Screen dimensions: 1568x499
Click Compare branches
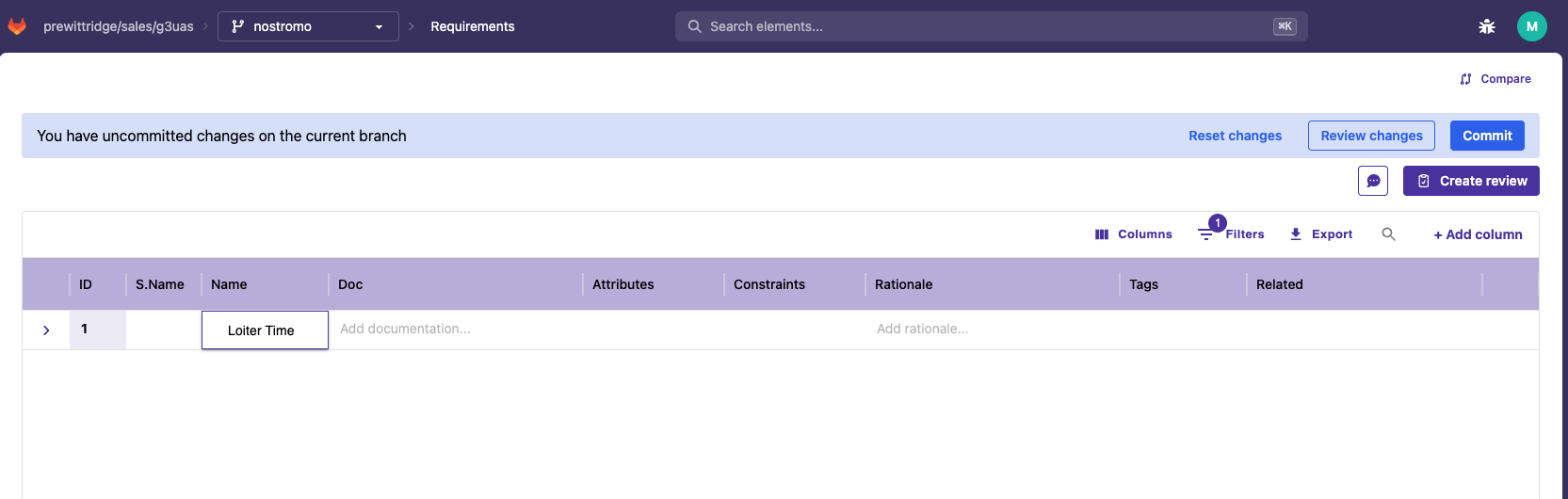pos(1495,79)
